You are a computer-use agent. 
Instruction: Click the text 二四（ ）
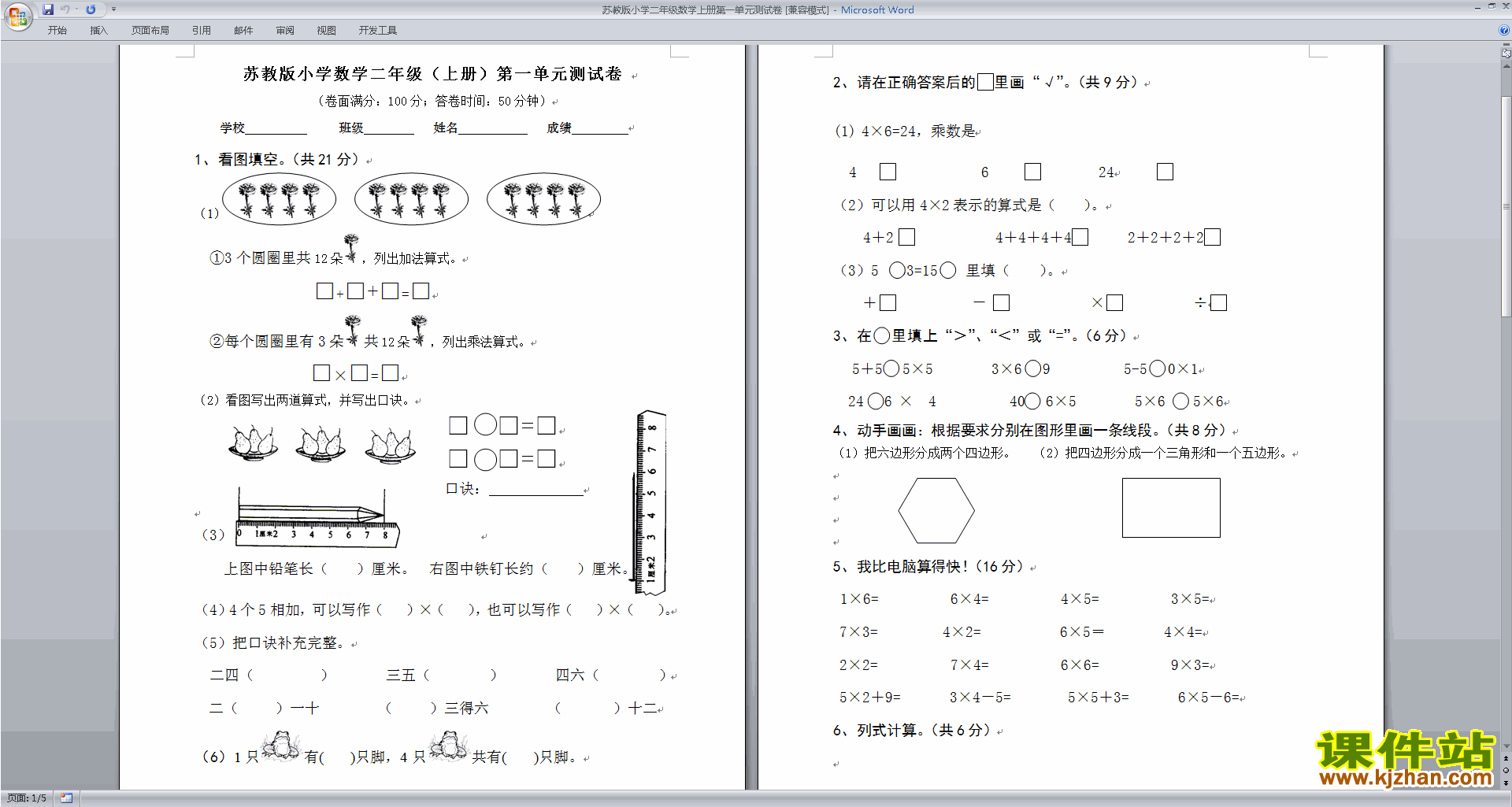[x=268, y=676]
